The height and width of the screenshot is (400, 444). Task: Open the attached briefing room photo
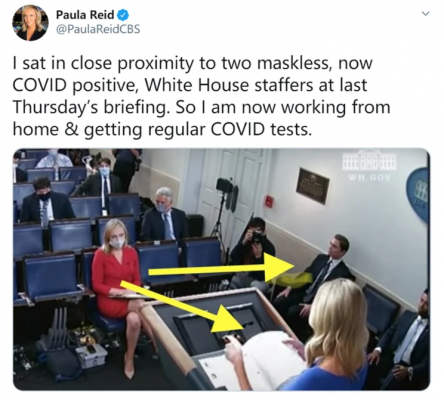(x=221, y=269)
